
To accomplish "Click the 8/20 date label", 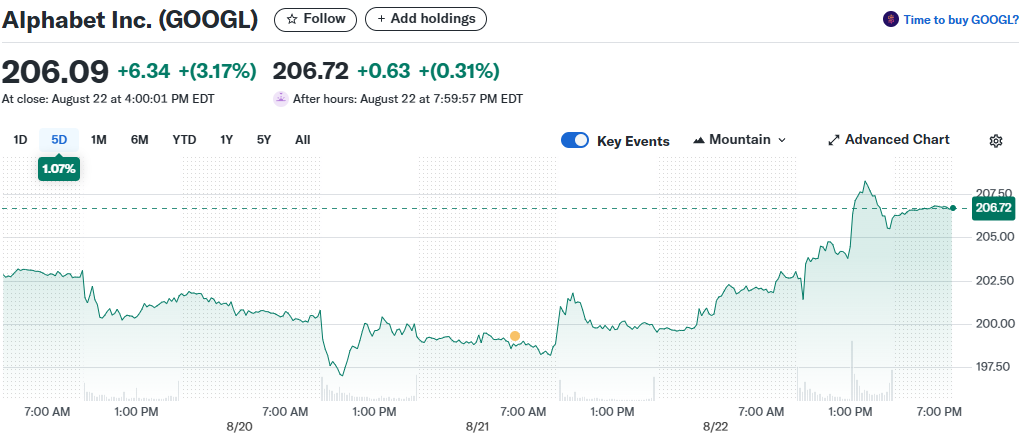I will [x=239, y=427].
